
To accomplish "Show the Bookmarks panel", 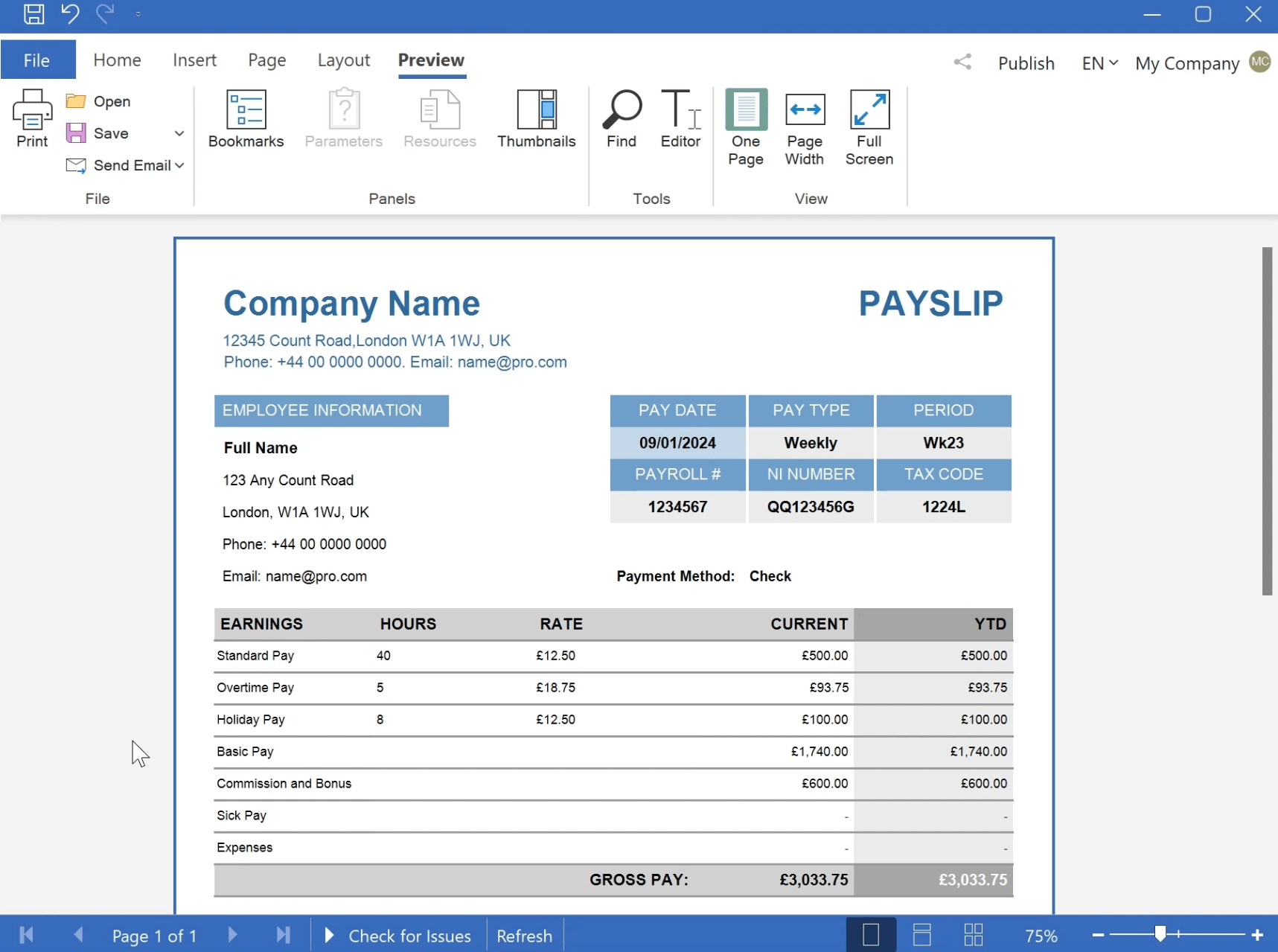I will pyautogui.click(x=246, y=119).
